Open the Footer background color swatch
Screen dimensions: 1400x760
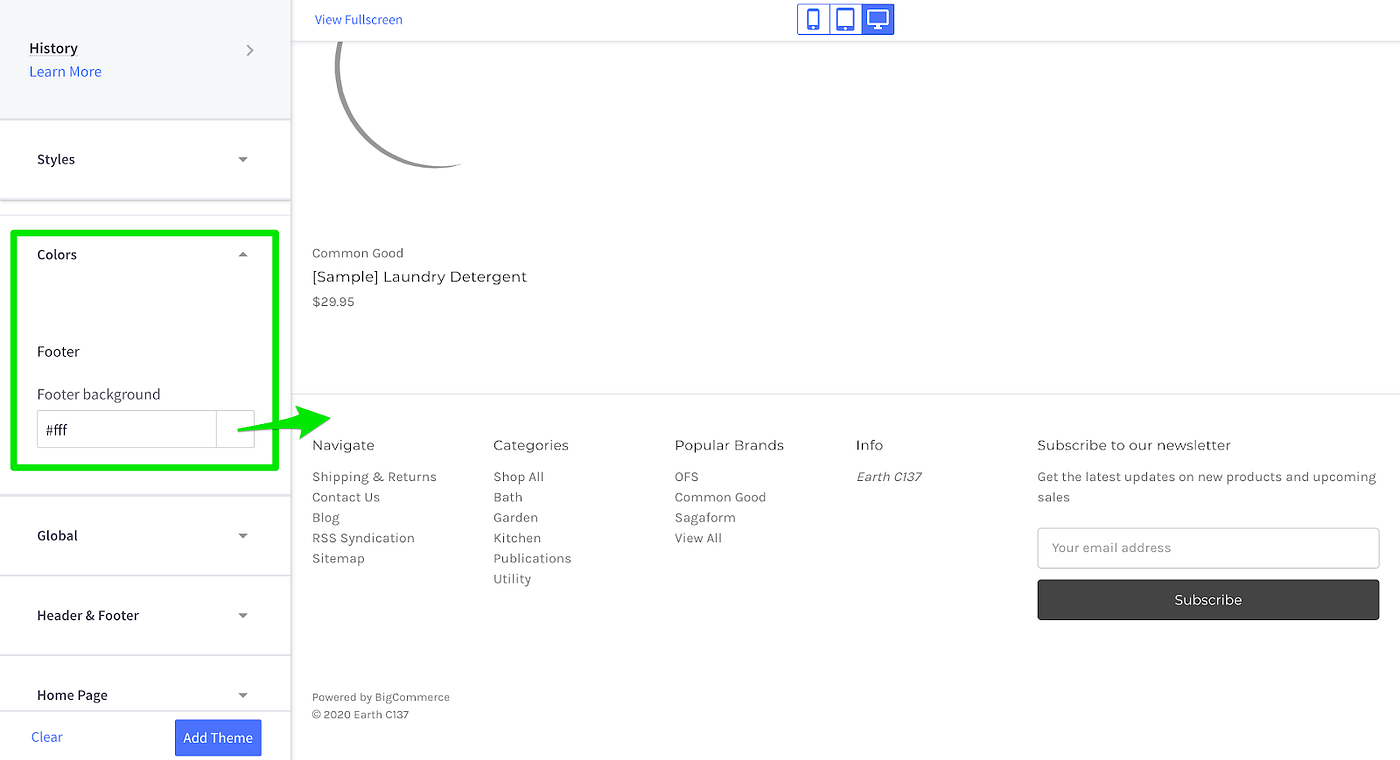[236, 429]
